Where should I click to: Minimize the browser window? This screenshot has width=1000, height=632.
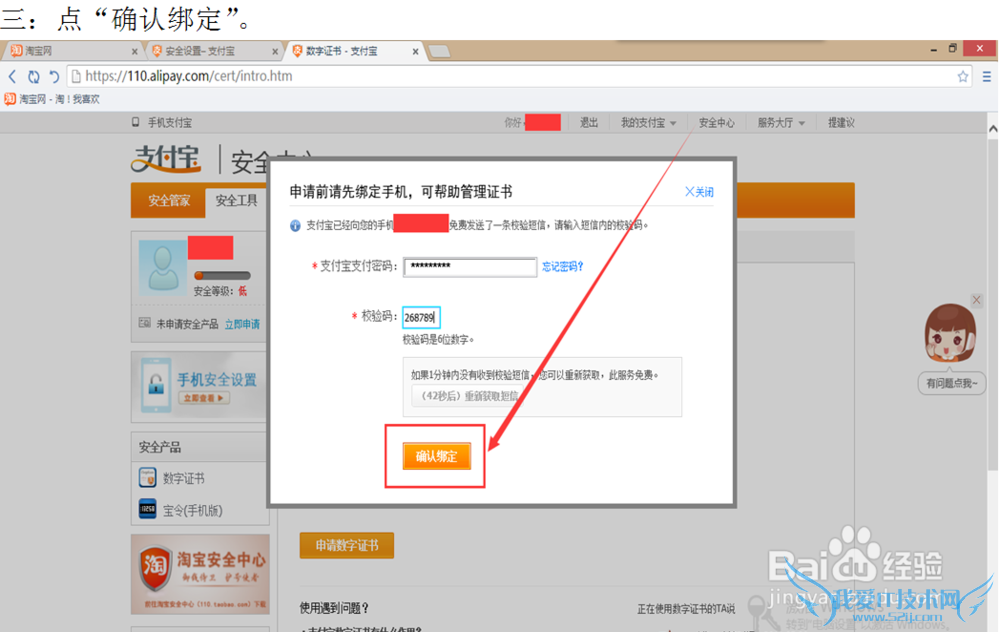934,49
